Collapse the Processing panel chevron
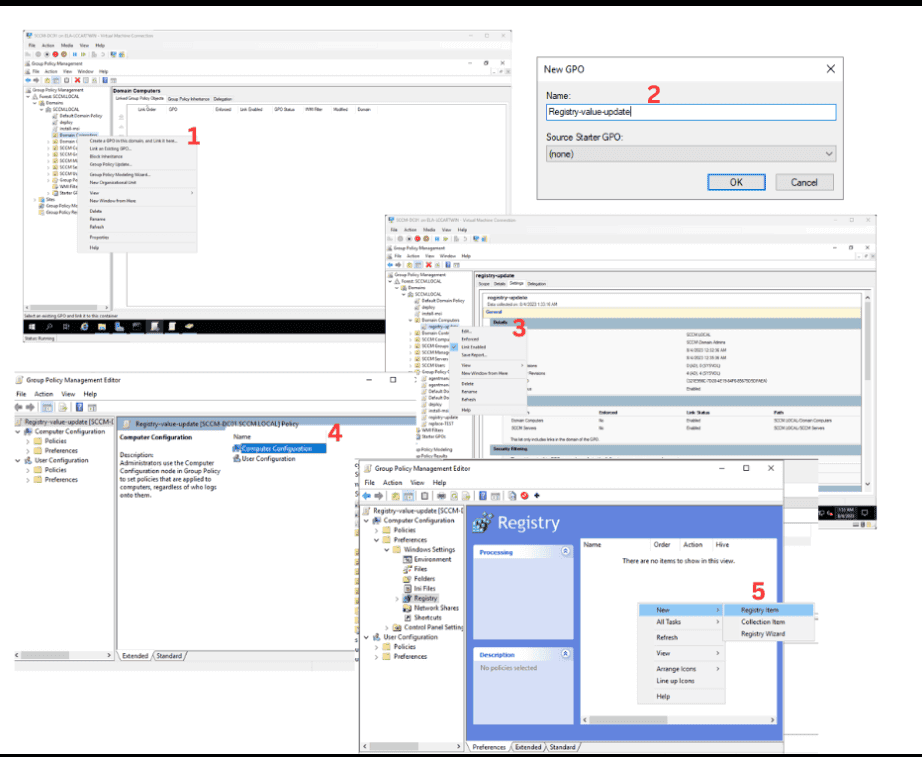922x757 pixels. (564, 550)
